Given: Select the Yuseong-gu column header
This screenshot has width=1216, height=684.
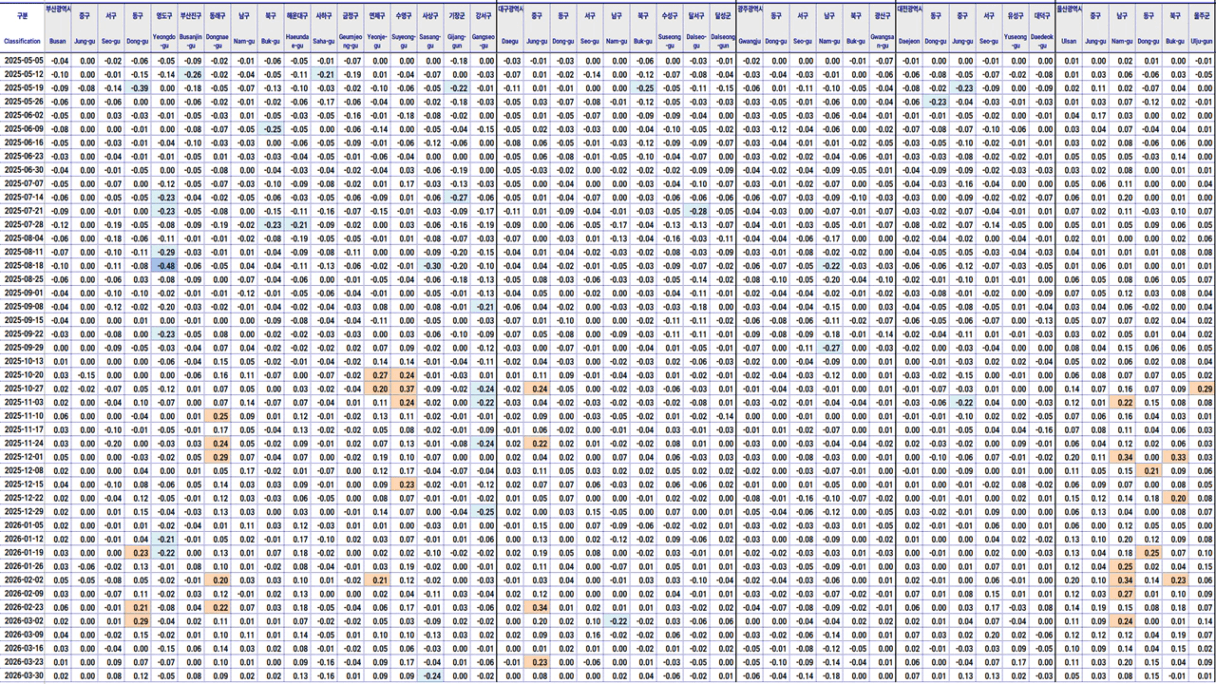Looking at the screenshot, I should point(1015,41).
